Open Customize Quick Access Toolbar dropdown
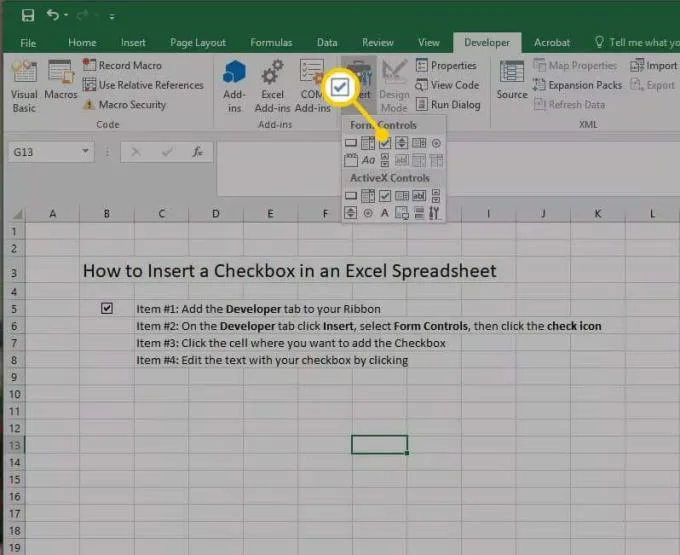Screen dimensions: 680x555 tap(112, 17)
